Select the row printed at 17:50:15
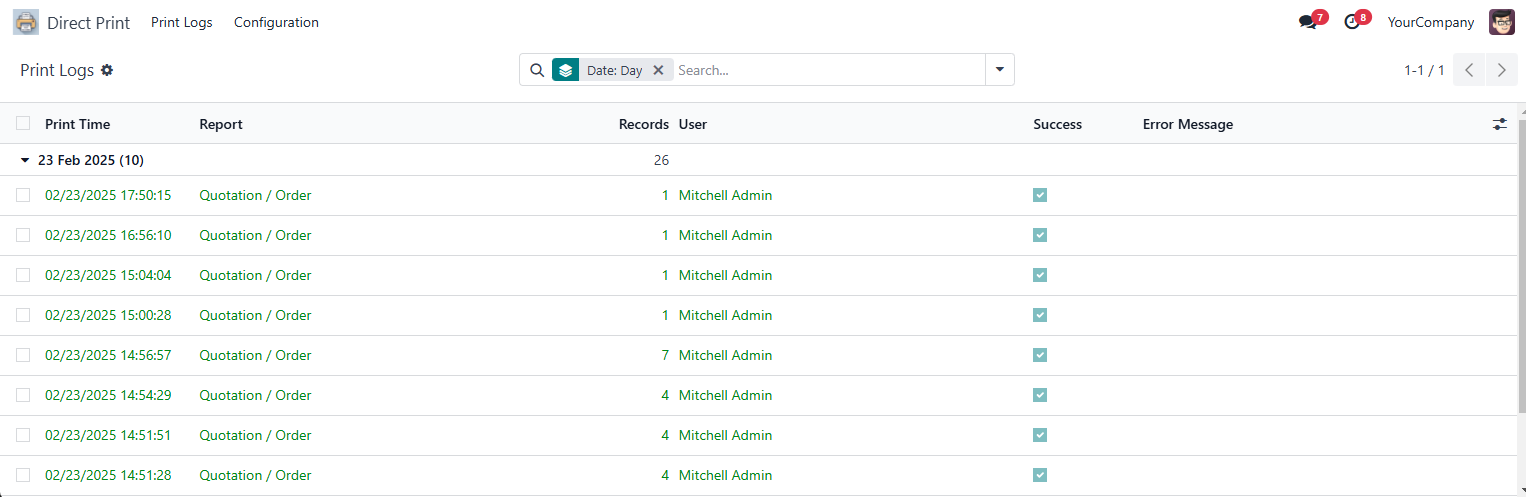Image resolution: width=1526 pixels, height=497 pixels. [23, 195]
